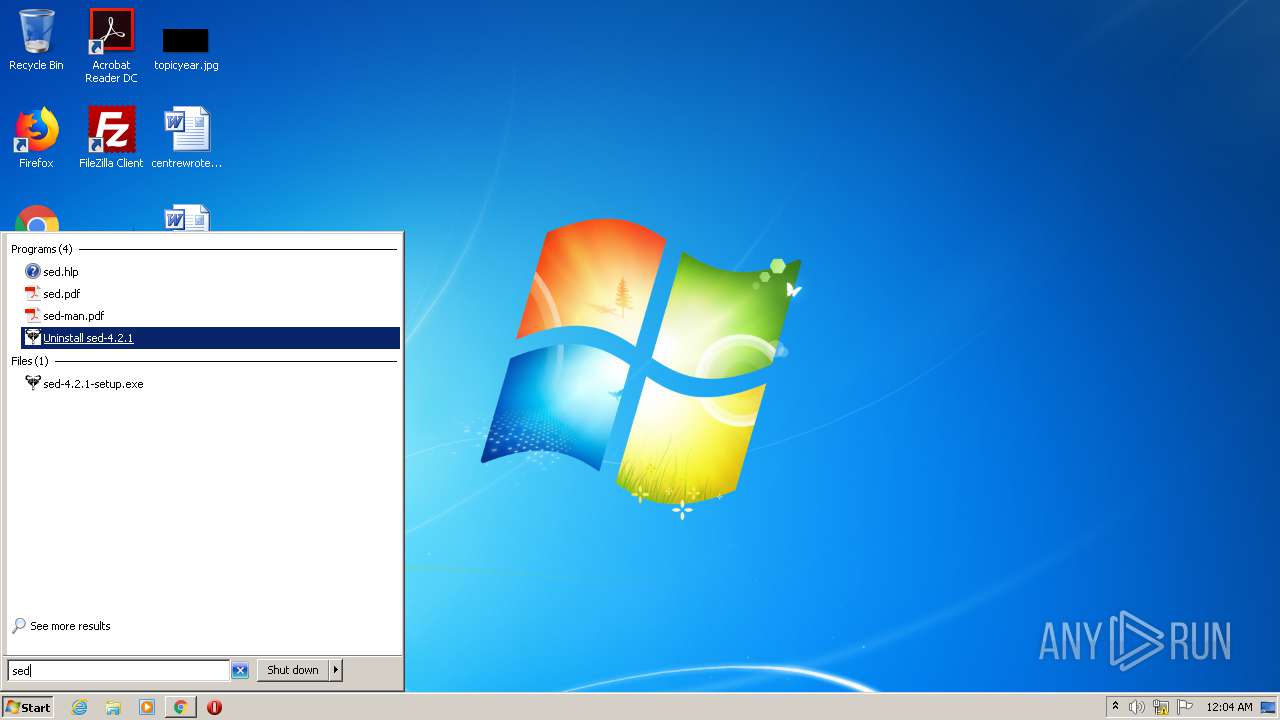Click the Files (1) group header
Viewport: 1280px width, 720px height.
[x=30, y=361]
